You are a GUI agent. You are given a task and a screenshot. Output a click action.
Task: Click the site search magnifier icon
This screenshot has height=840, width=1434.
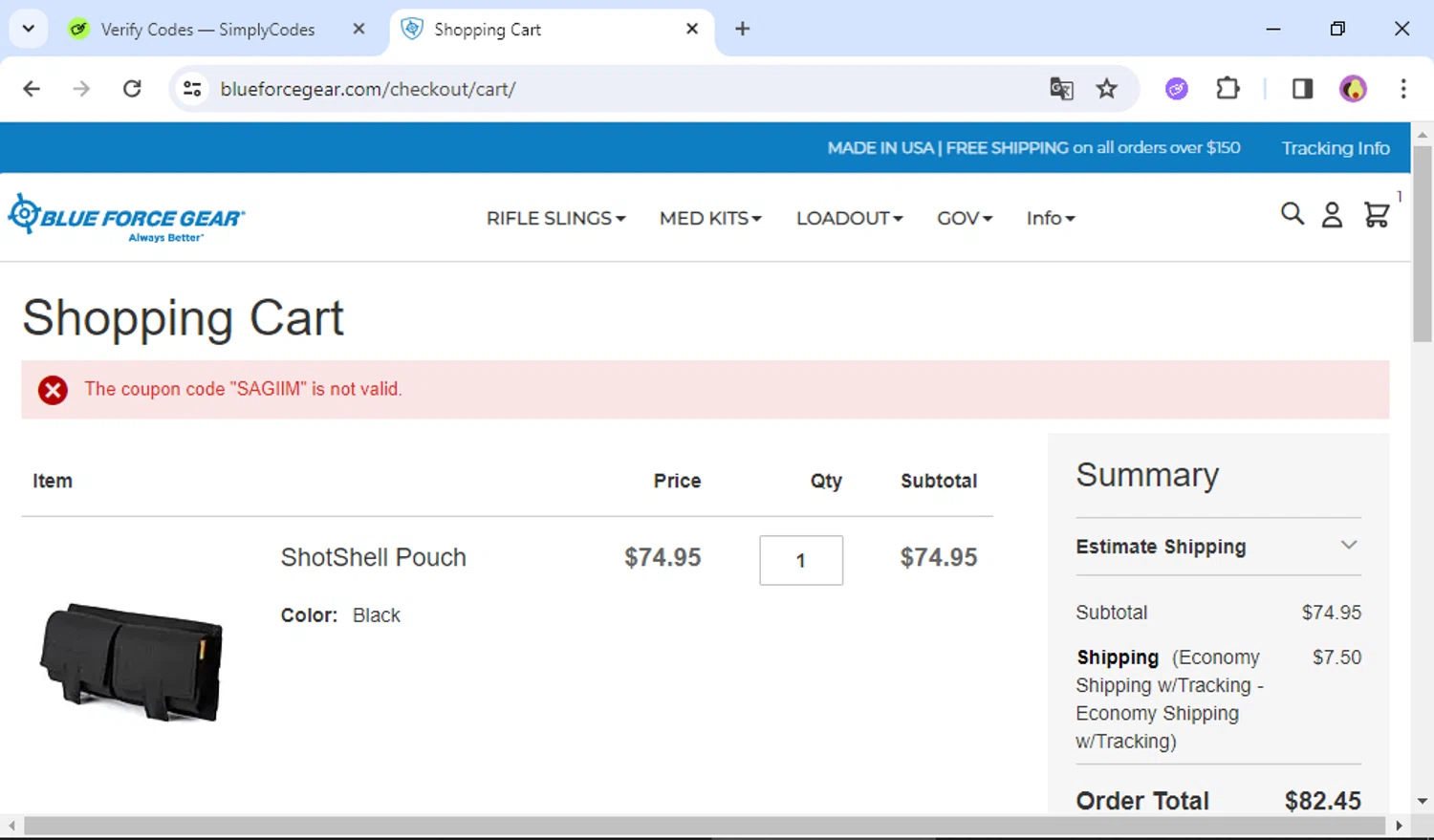point(1293,213)
